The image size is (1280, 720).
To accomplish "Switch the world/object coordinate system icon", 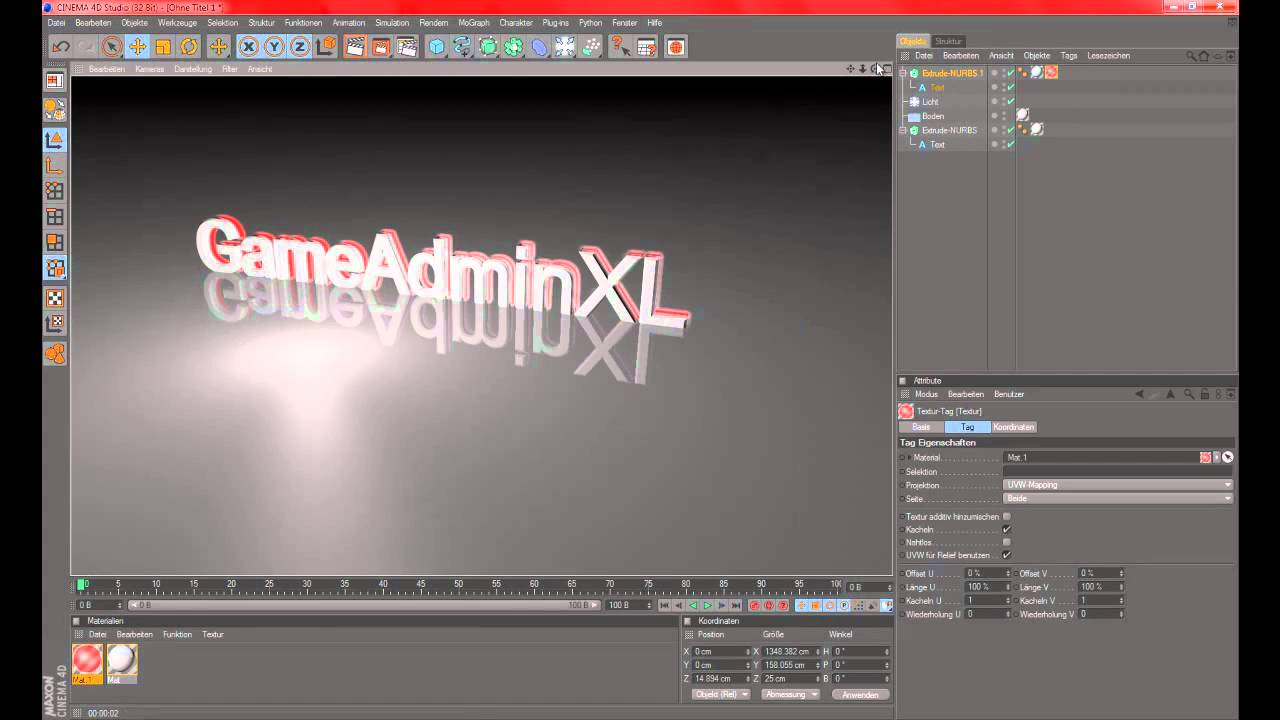I will coord(326,47).
